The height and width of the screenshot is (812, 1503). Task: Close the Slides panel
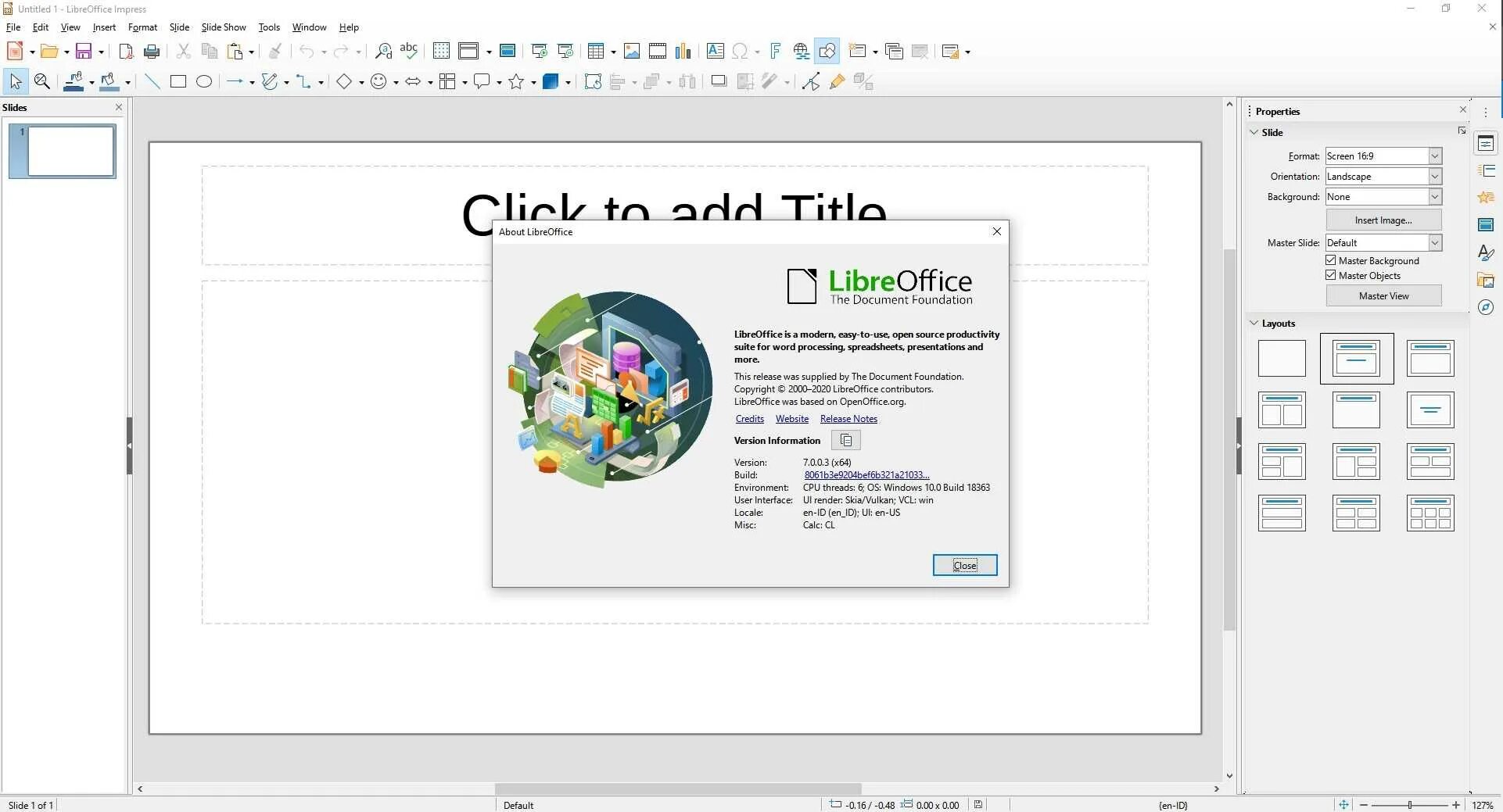119,107
